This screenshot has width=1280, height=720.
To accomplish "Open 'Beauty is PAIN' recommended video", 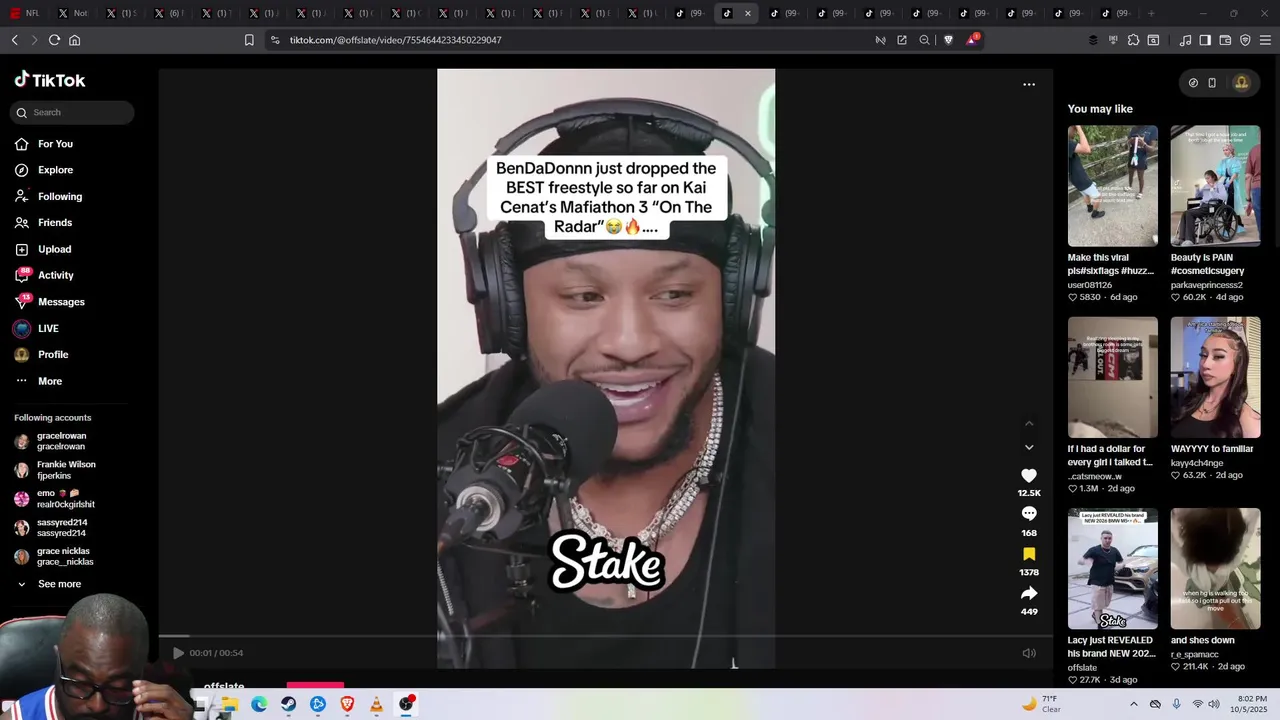I will coord(1215,186).
